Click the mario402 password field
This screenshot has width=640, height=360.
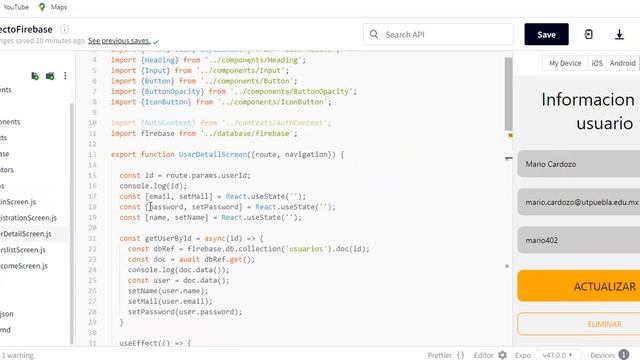[579, 240]
